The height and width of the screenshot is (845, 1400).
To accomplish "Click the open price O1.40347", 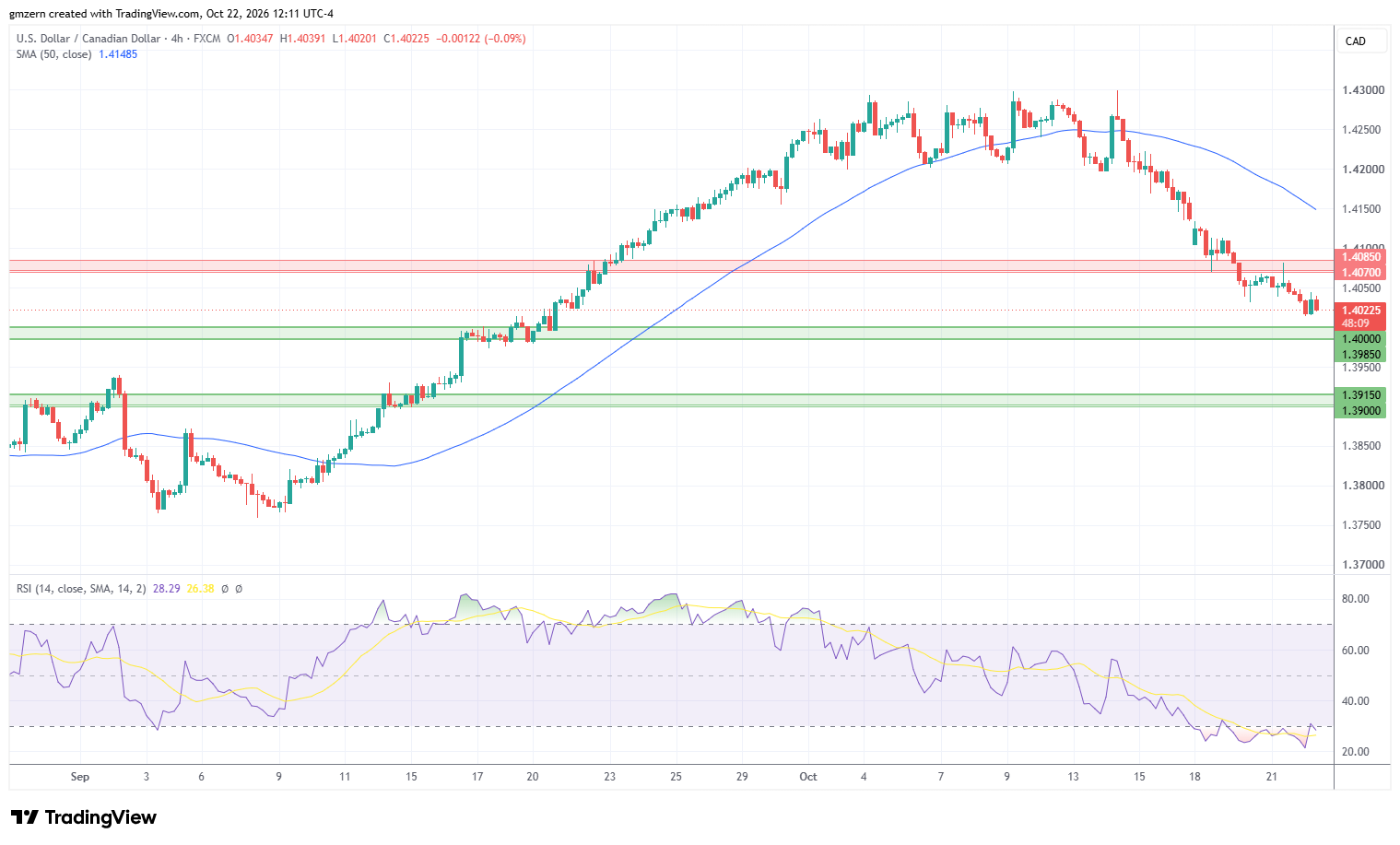I will coord(250,39).
